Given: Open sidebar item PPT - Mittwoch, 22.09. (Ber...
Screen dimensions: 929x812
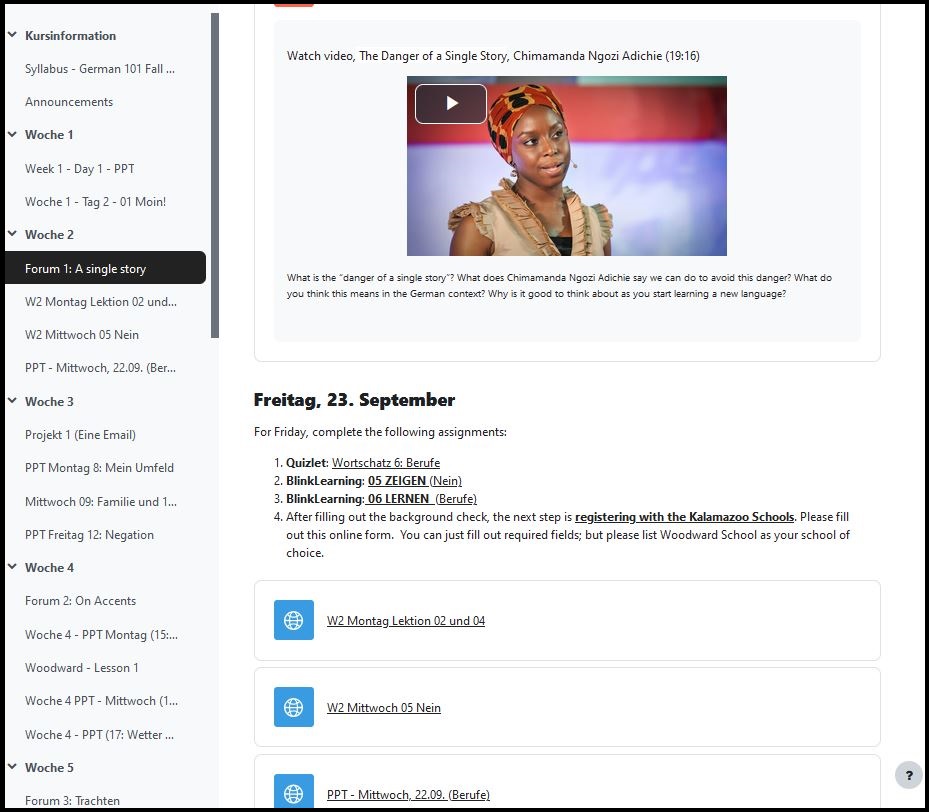Looking at the screenshot, I should tap(100, 368).
